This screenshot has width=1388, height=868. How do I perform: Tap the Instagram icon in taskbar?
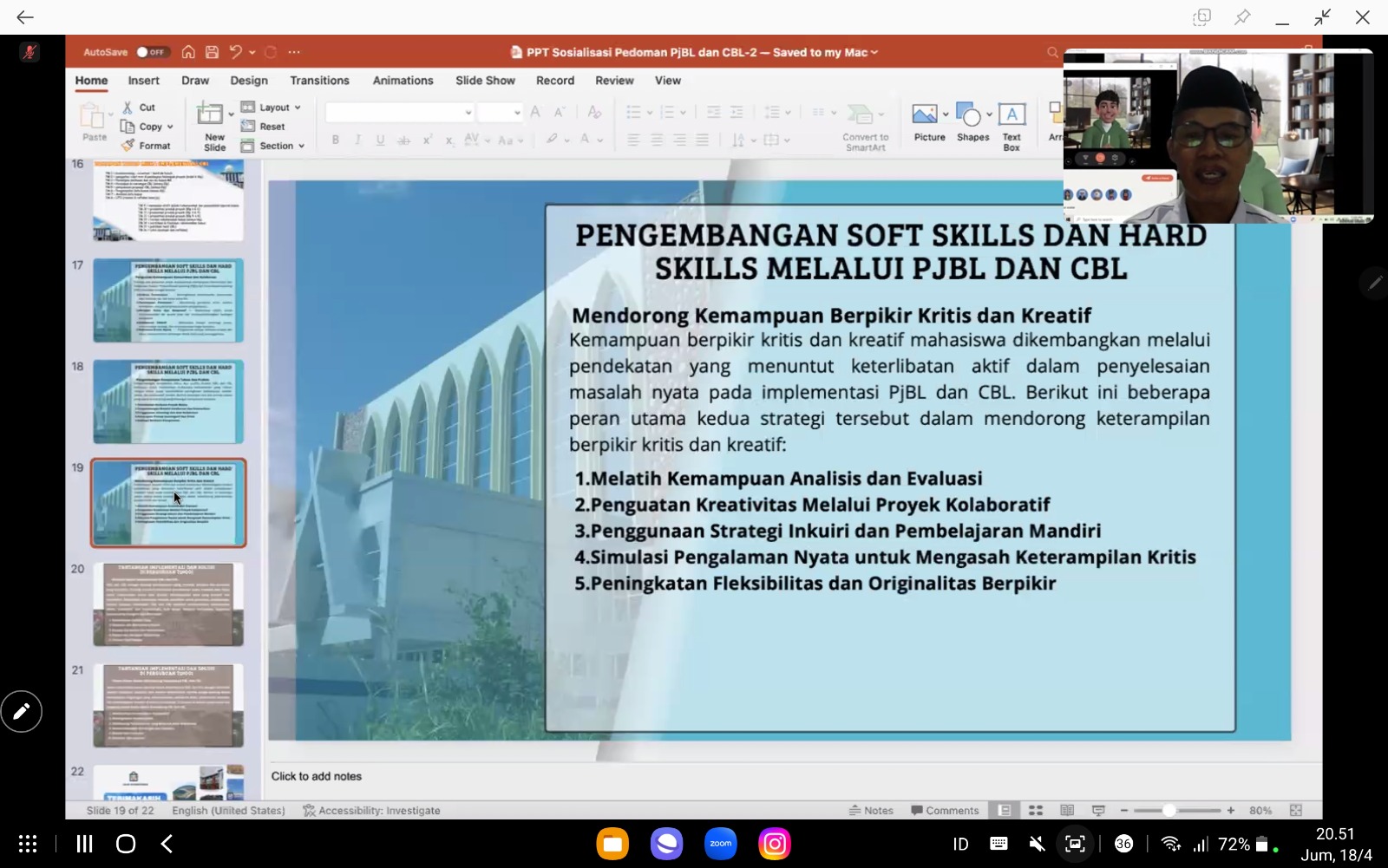[775, 844]
